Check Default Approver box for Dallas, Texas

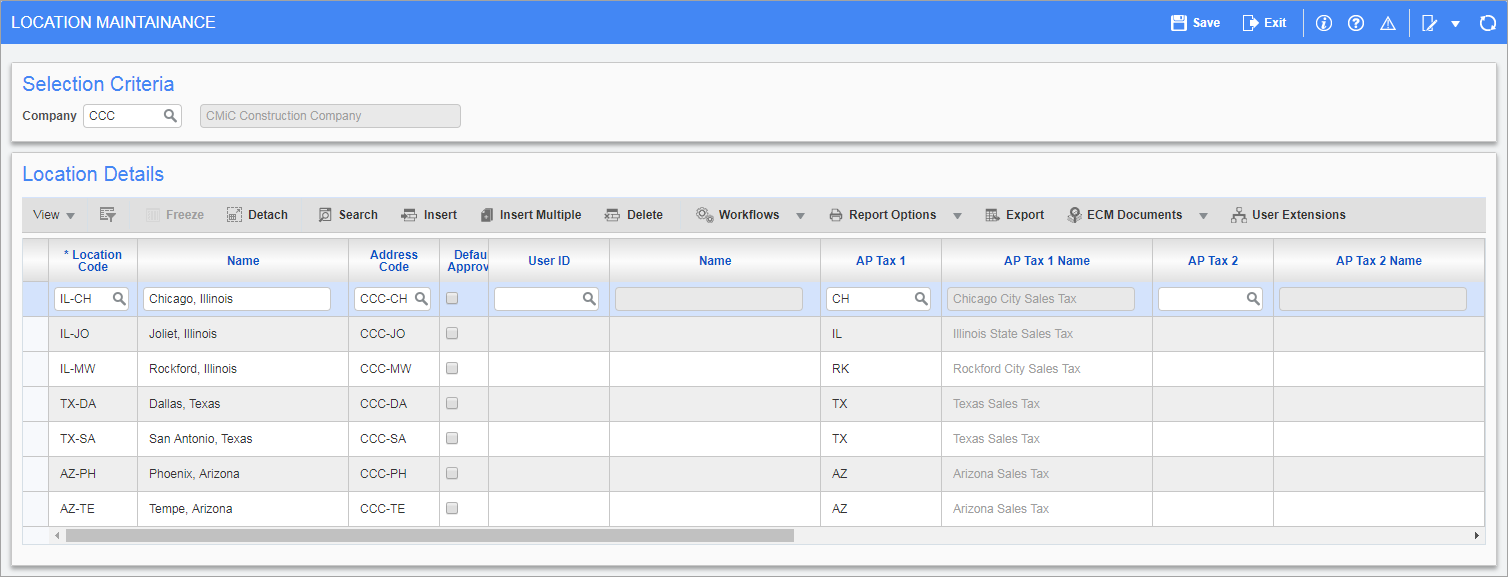point(452,403)
